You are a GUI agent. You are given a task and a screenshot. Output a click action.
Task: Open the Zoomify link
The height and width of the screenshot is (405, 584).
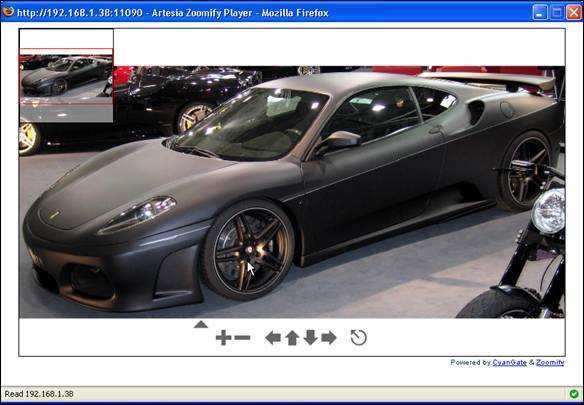(550, 363)
